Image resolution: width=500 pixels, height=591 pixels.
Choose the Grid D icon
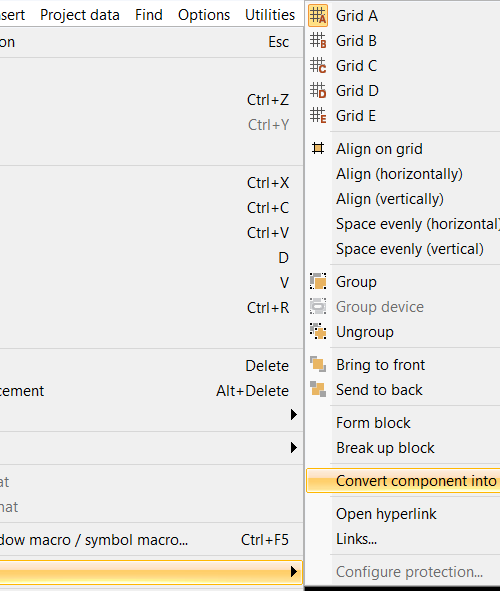coord(318,90)
